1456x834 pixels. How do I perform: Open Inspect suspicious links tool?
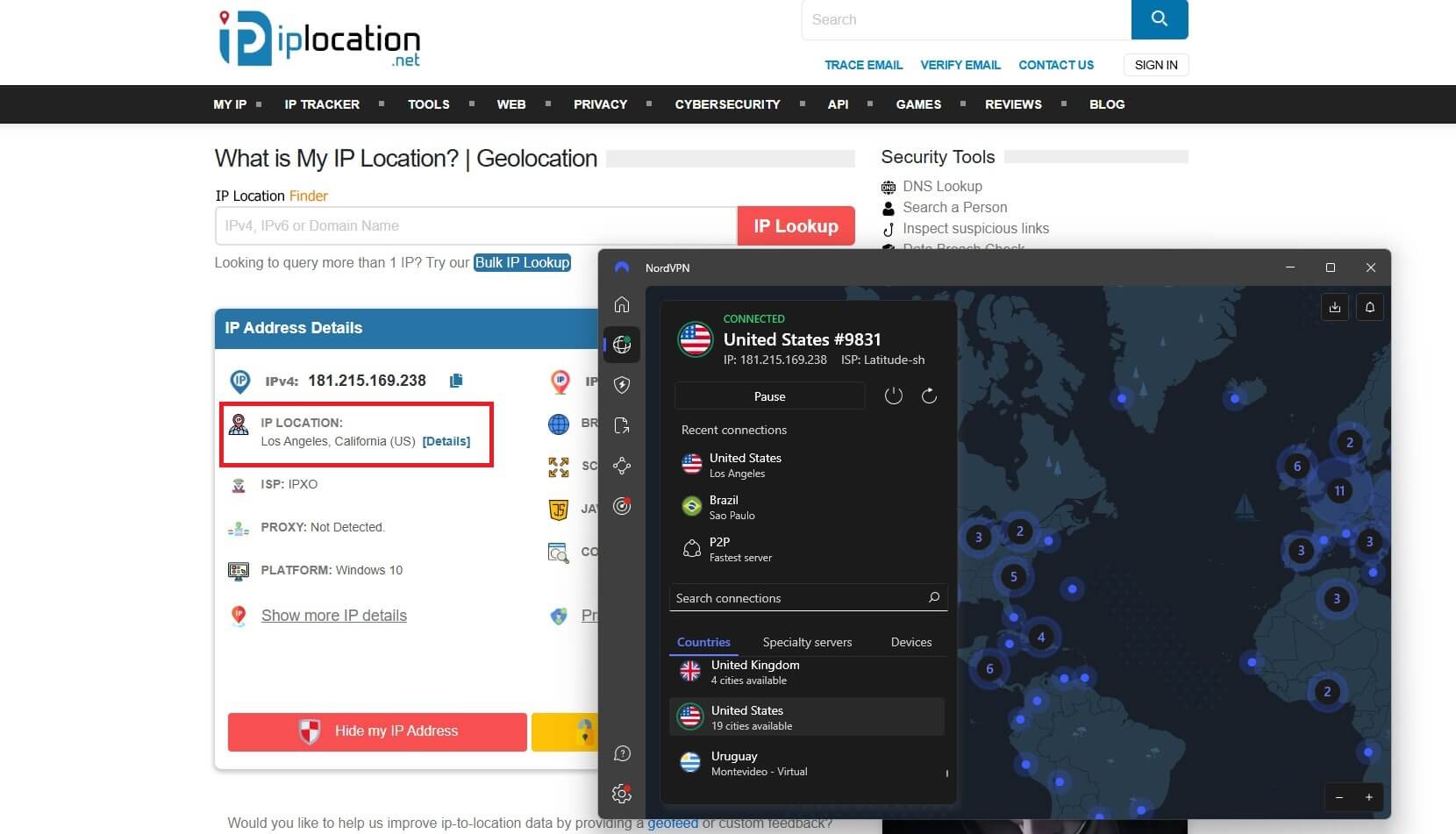(x=975, y=229)
